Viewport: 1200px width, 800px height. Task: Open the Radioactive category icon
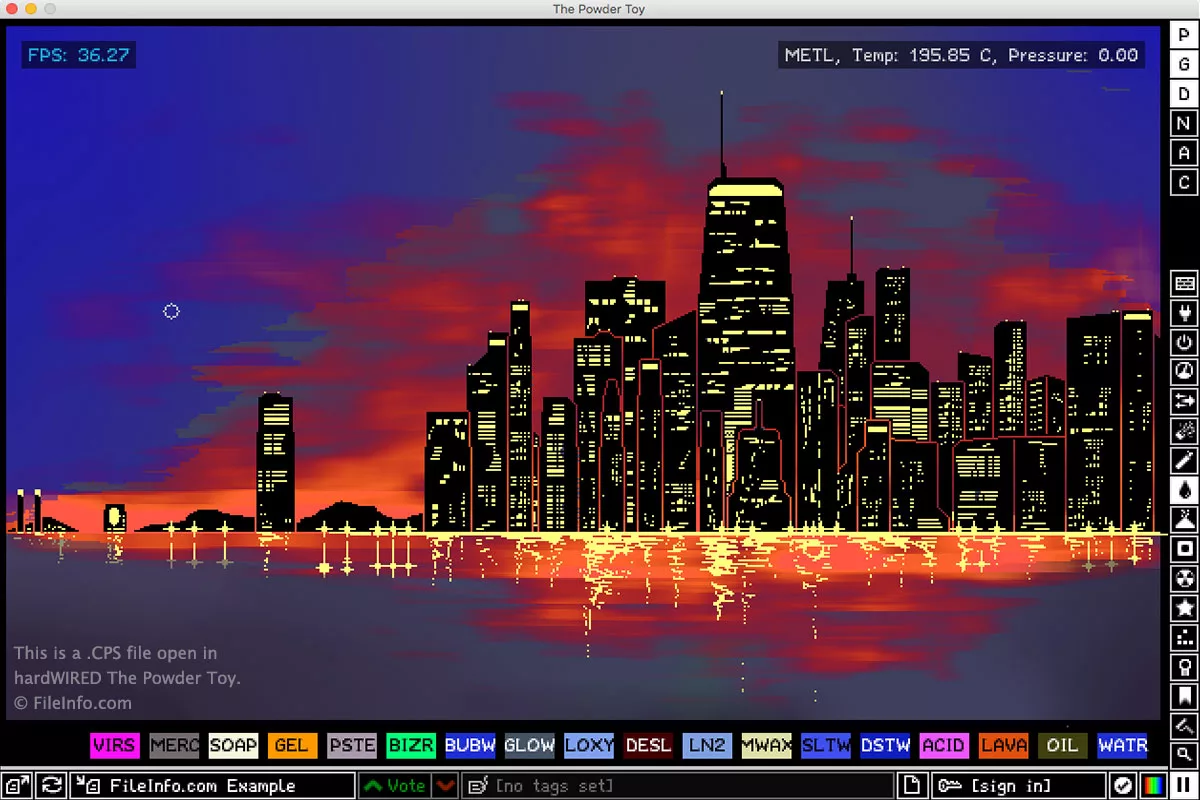(1185, 578)
